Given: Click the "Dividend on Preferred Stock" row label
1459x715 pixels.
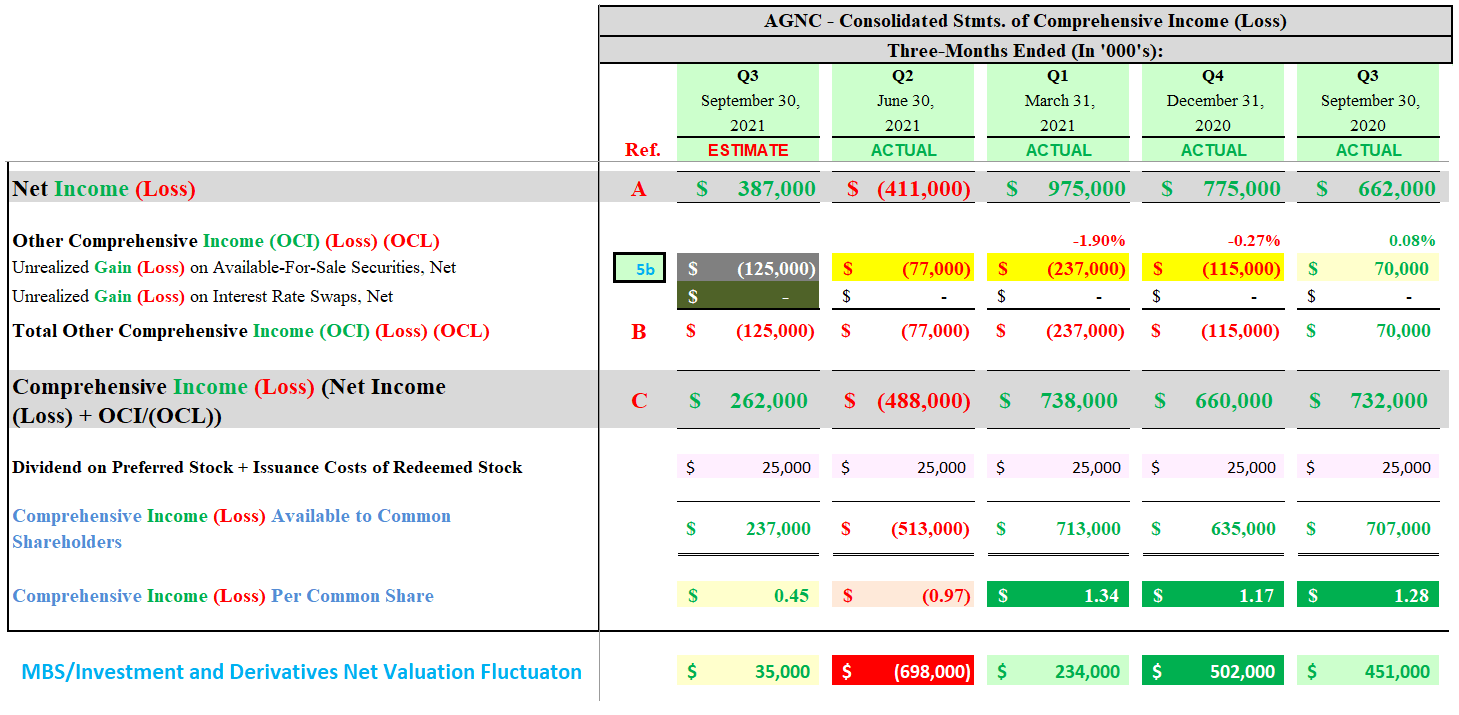Looking at the screenshot, I should pos(267,467).
